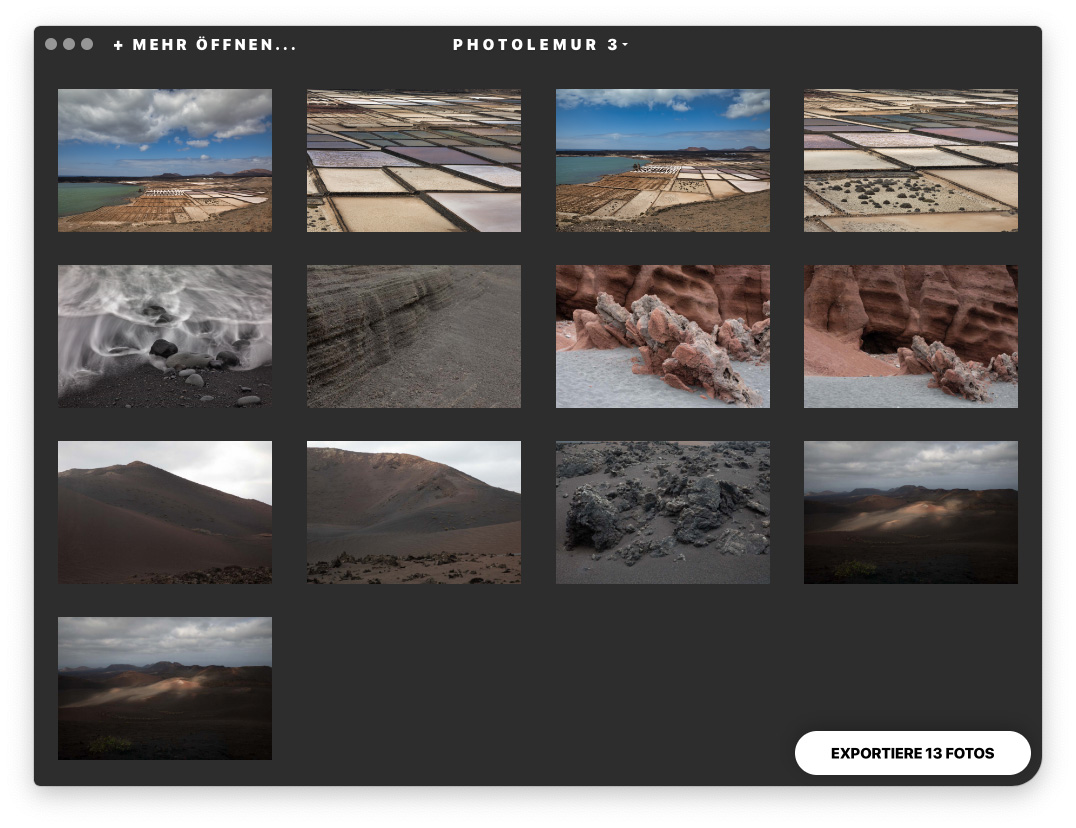This screenshot has height=828, width=1076.
Task: Close the Photolemur window
Action: tap(51, 44)
